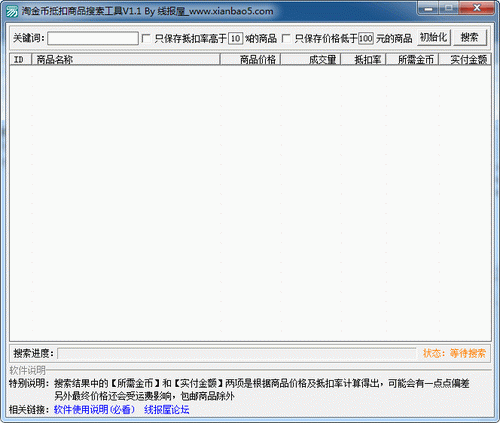Open the 线报屋论坛 forum link
Screen dimensions: 500x423
pyautogui.click(x=167, y=409)
